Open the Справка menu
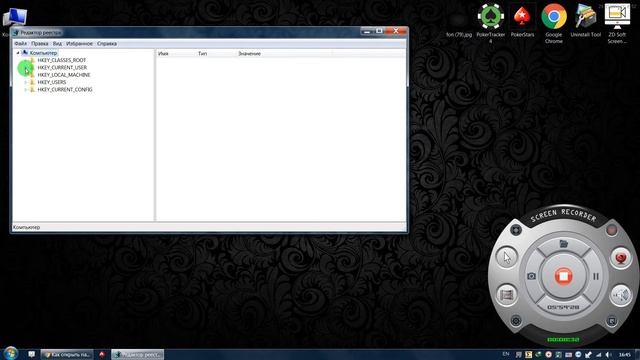Image resolution: width=640 pixels, height=360 pixels. (107, 44)
